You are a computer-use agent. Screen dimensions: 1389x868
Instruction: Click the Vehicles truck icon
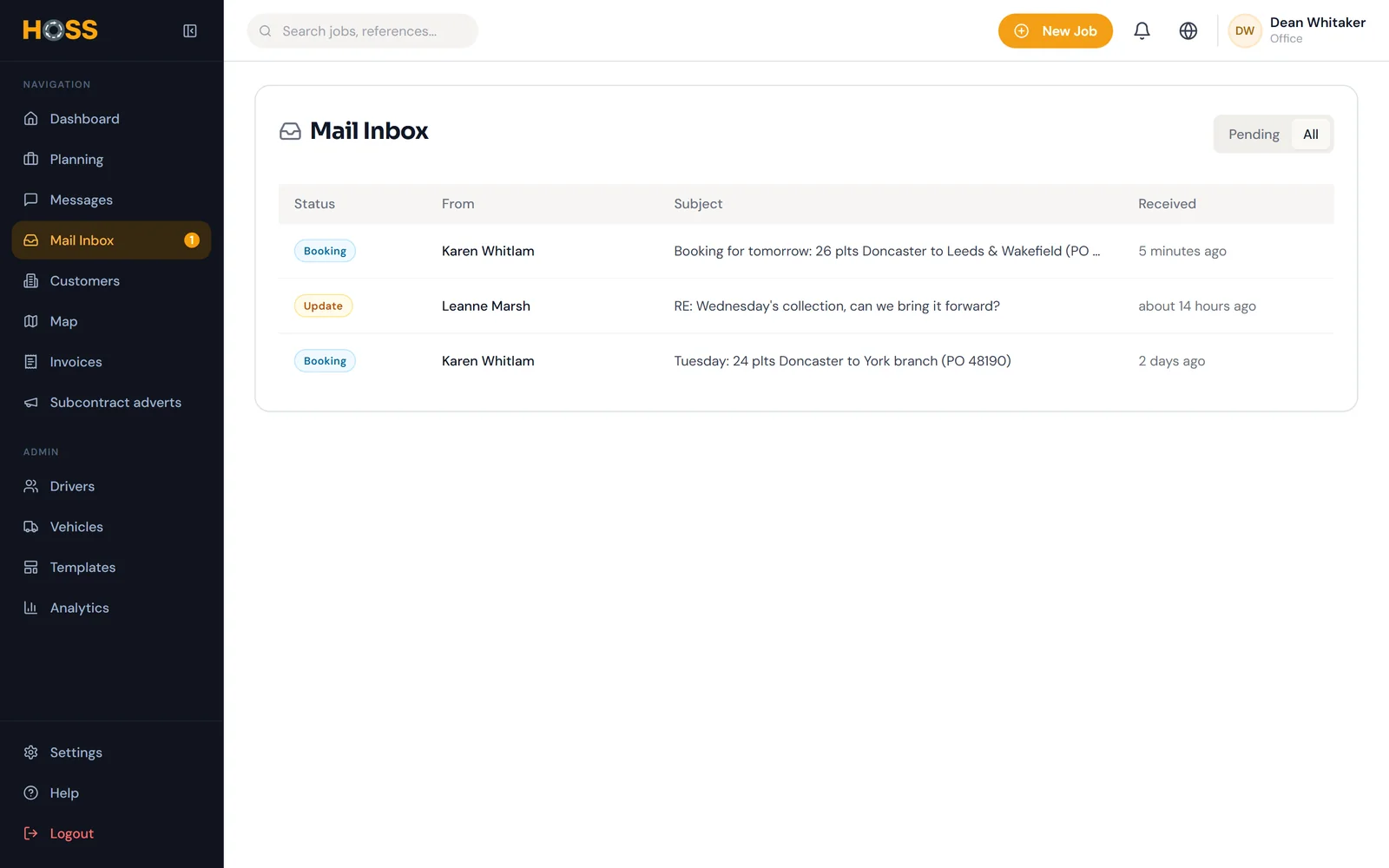pyautogui.click(x=31, y=527)
